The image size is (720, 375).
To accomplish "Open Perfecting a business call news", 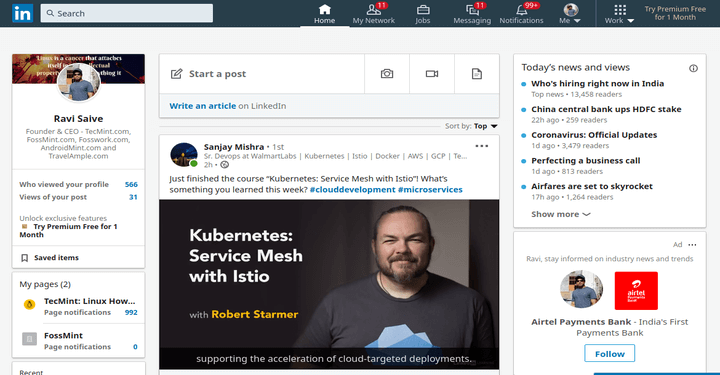I will coord(585,161).
